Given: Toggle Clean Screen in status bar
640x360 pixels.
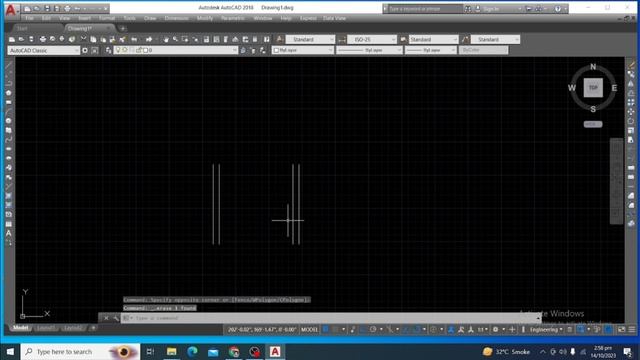Looking at the screenshot, I should coord(622,329).
